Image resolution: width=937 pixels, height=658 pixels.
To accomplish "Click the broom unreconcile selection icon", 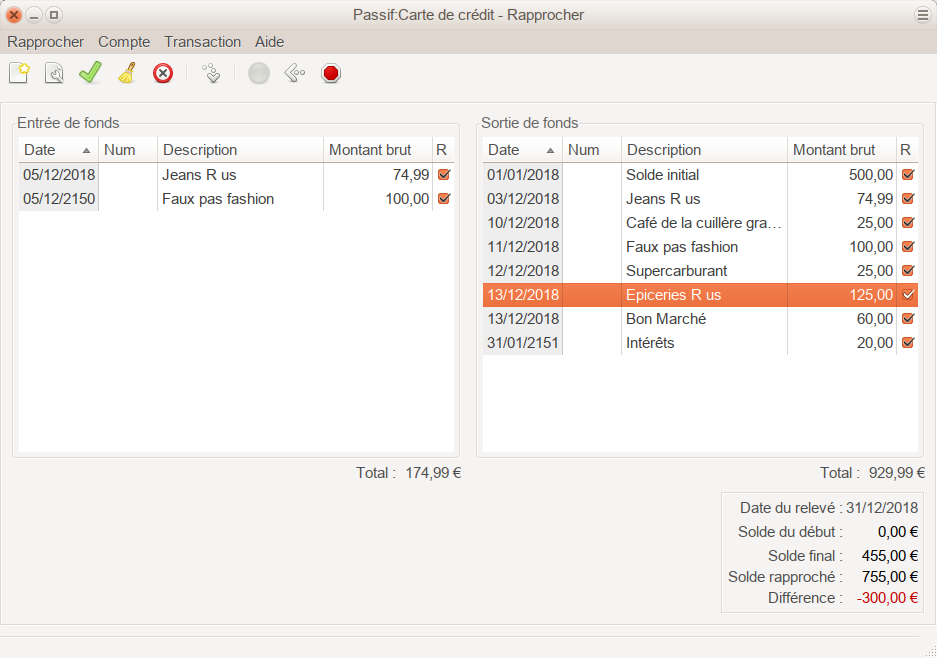I will [x=127, y=73].
